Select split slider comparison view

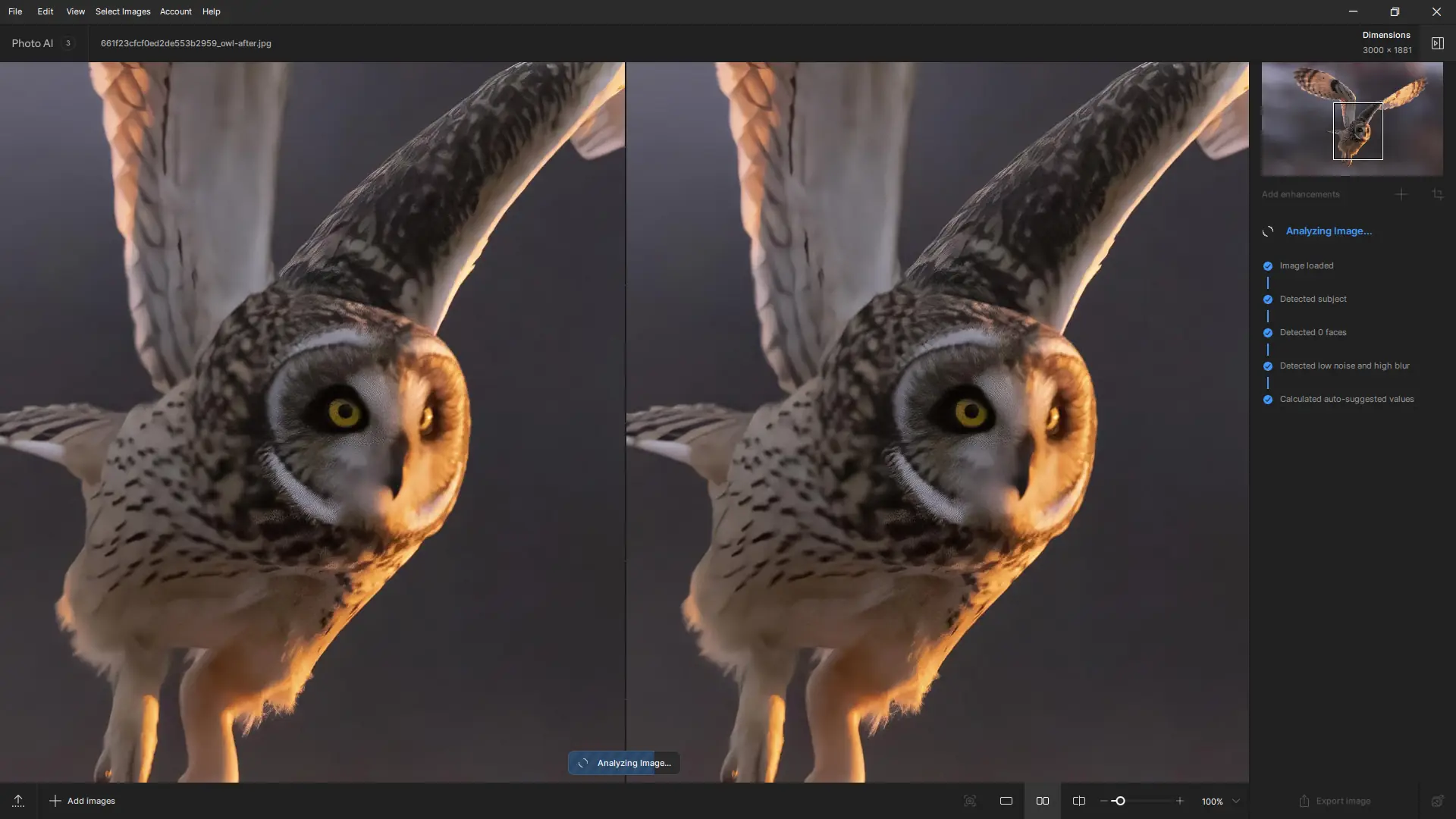tap(1079, 801)
